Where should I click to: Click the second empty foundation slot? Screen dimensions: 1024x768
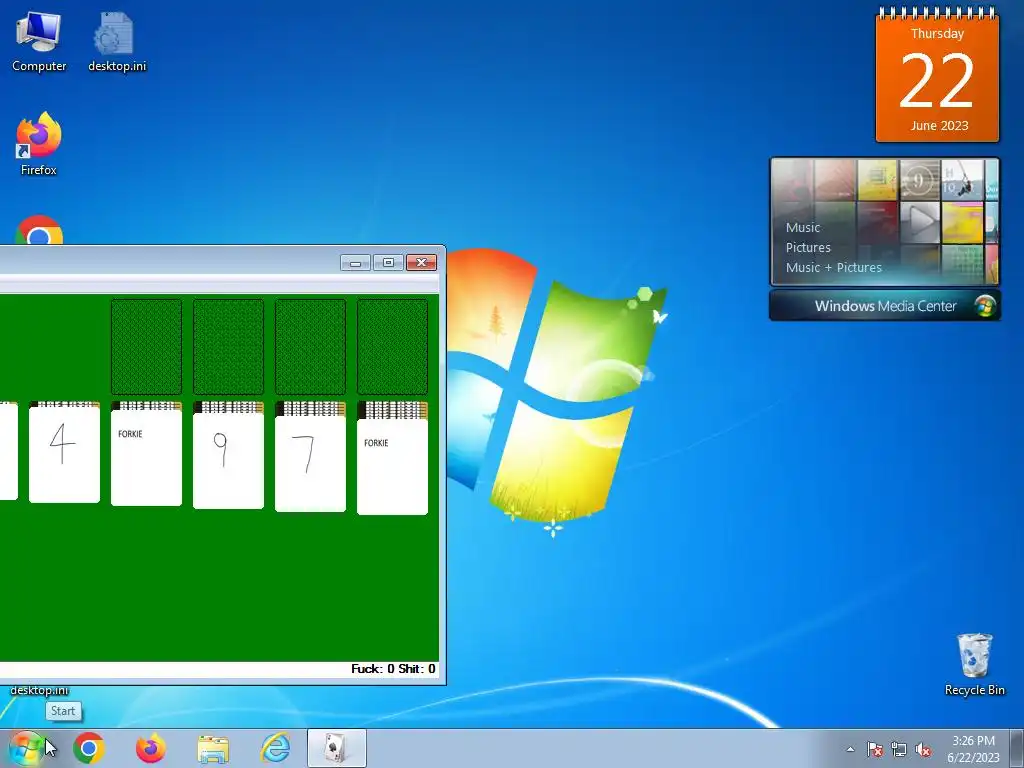click(x=229, y=347)
